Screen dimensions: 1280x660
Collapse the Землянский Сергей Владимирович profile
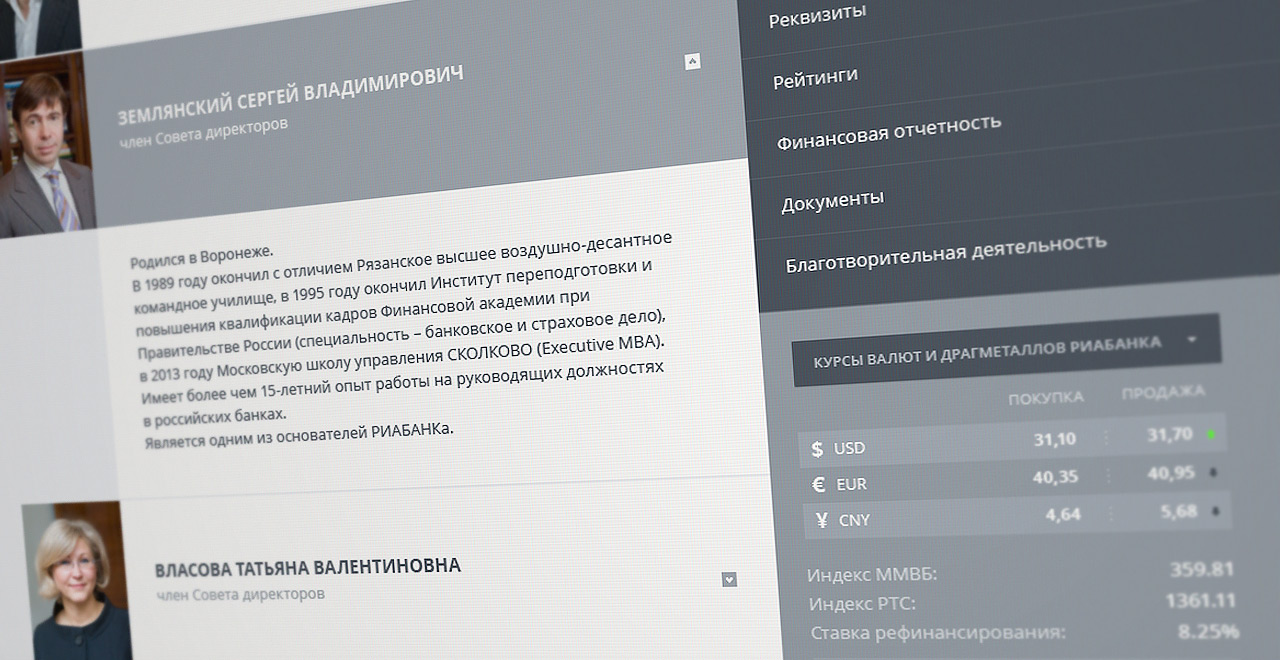coord(692,62)
